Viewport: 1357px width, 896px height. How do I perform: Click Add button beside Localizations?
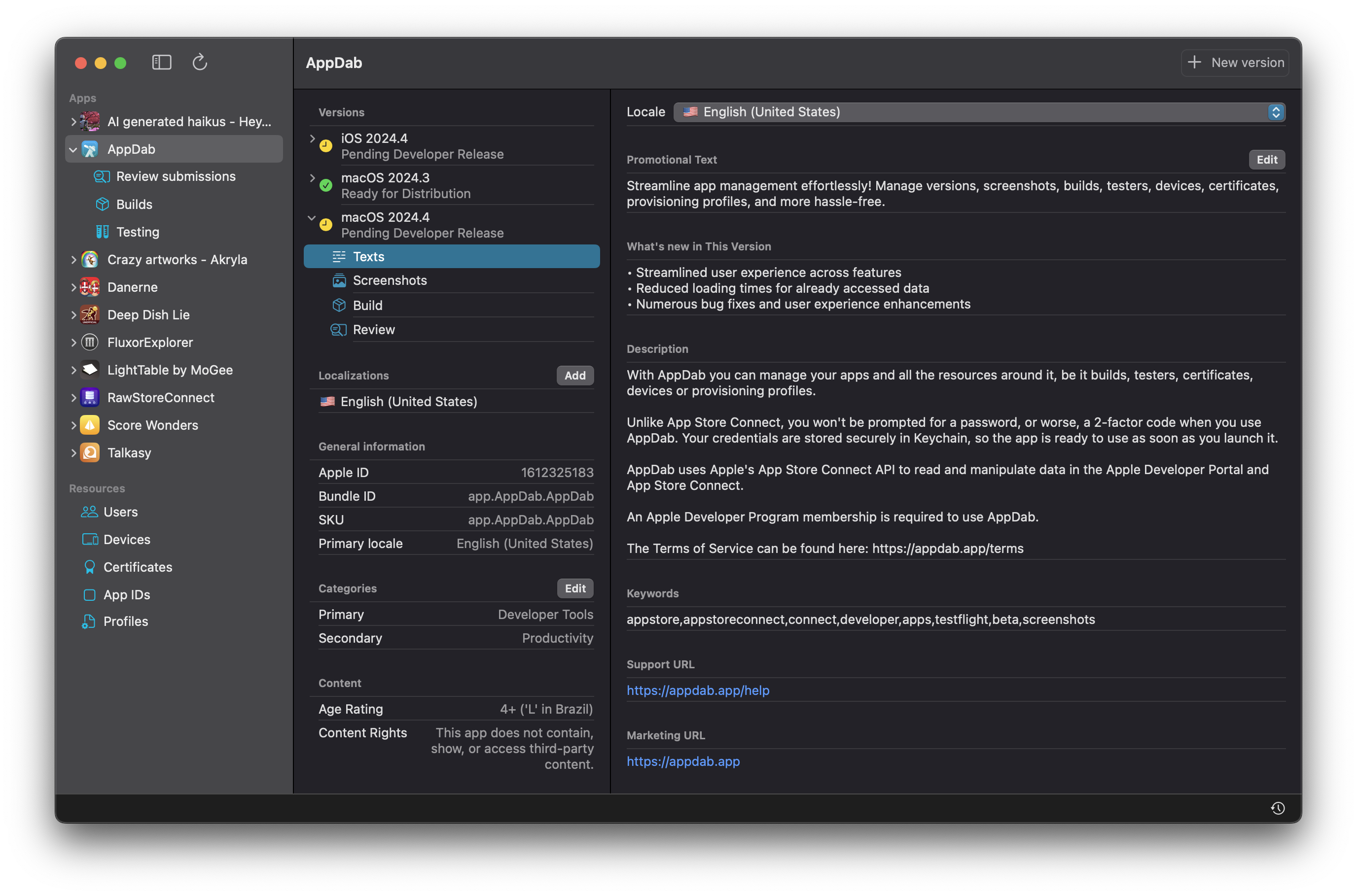tap(574, 376)
